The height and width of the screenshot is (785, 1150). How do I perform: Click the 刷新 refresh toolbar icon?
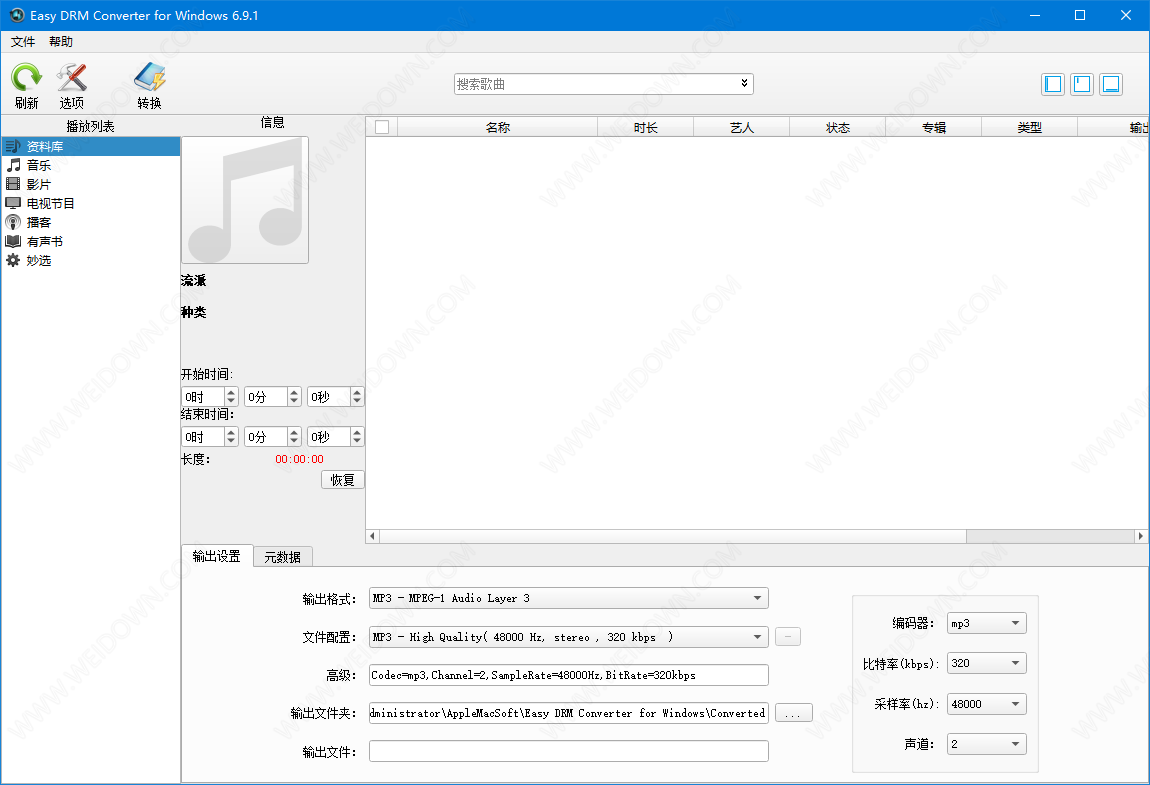coord(26,86)
